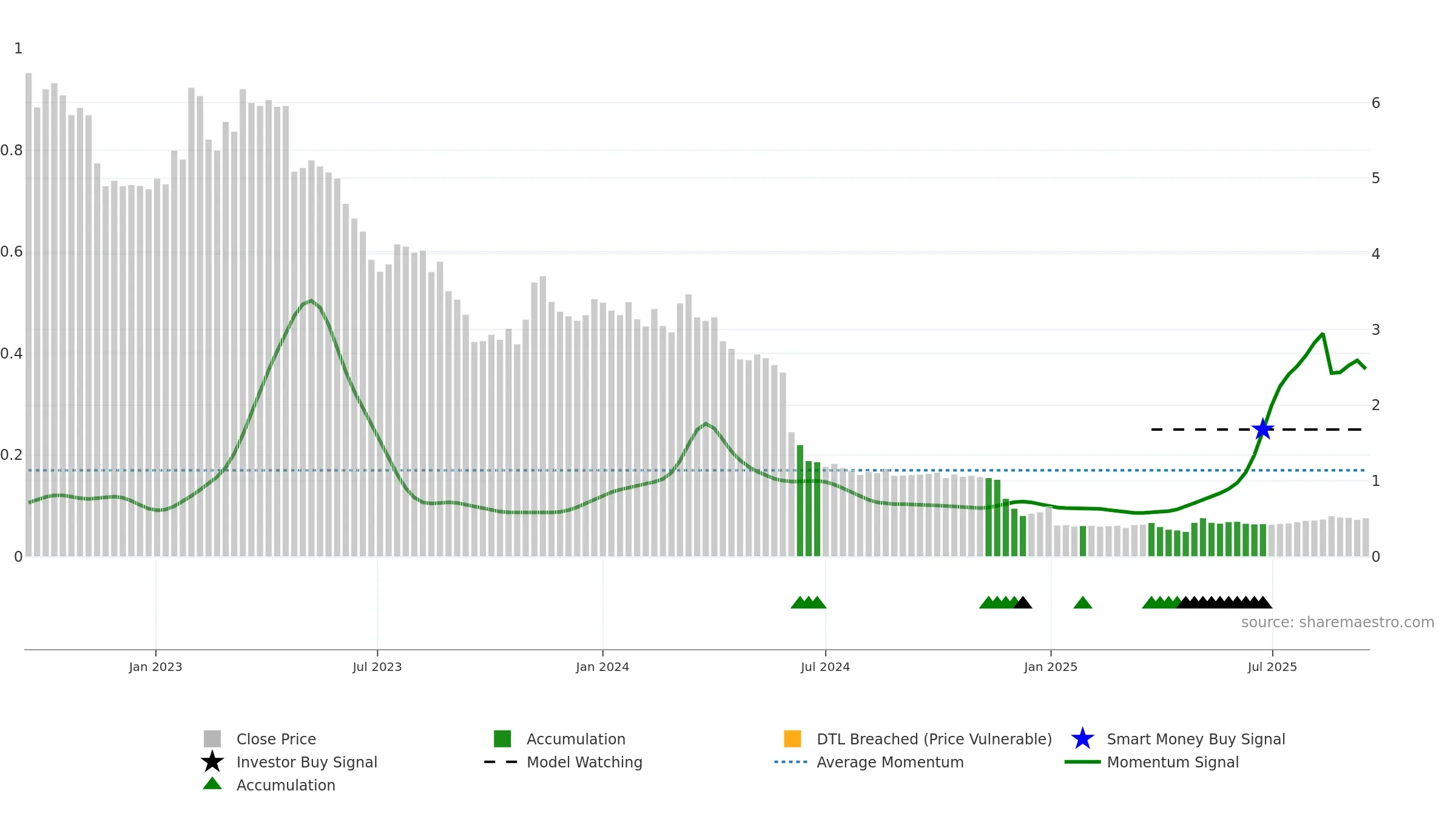Click the green Accumulation square legend swatch

[x=502, y=739]
